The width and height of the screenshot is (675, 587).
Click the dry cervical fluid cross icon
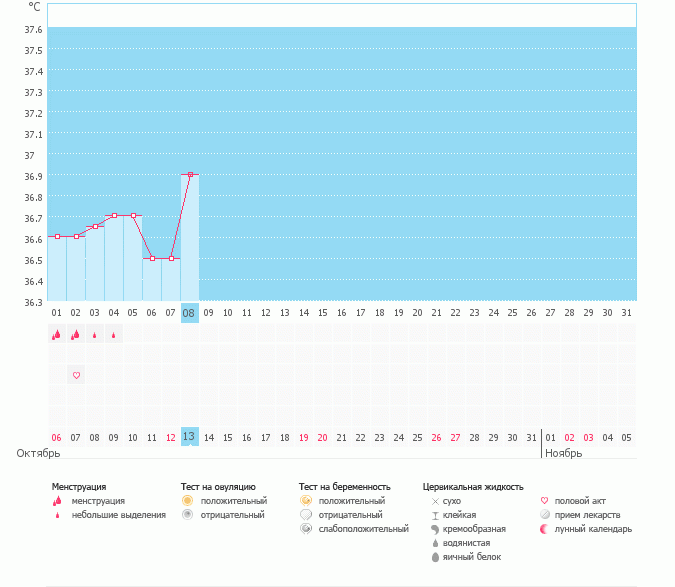click(x=435, y=500)
